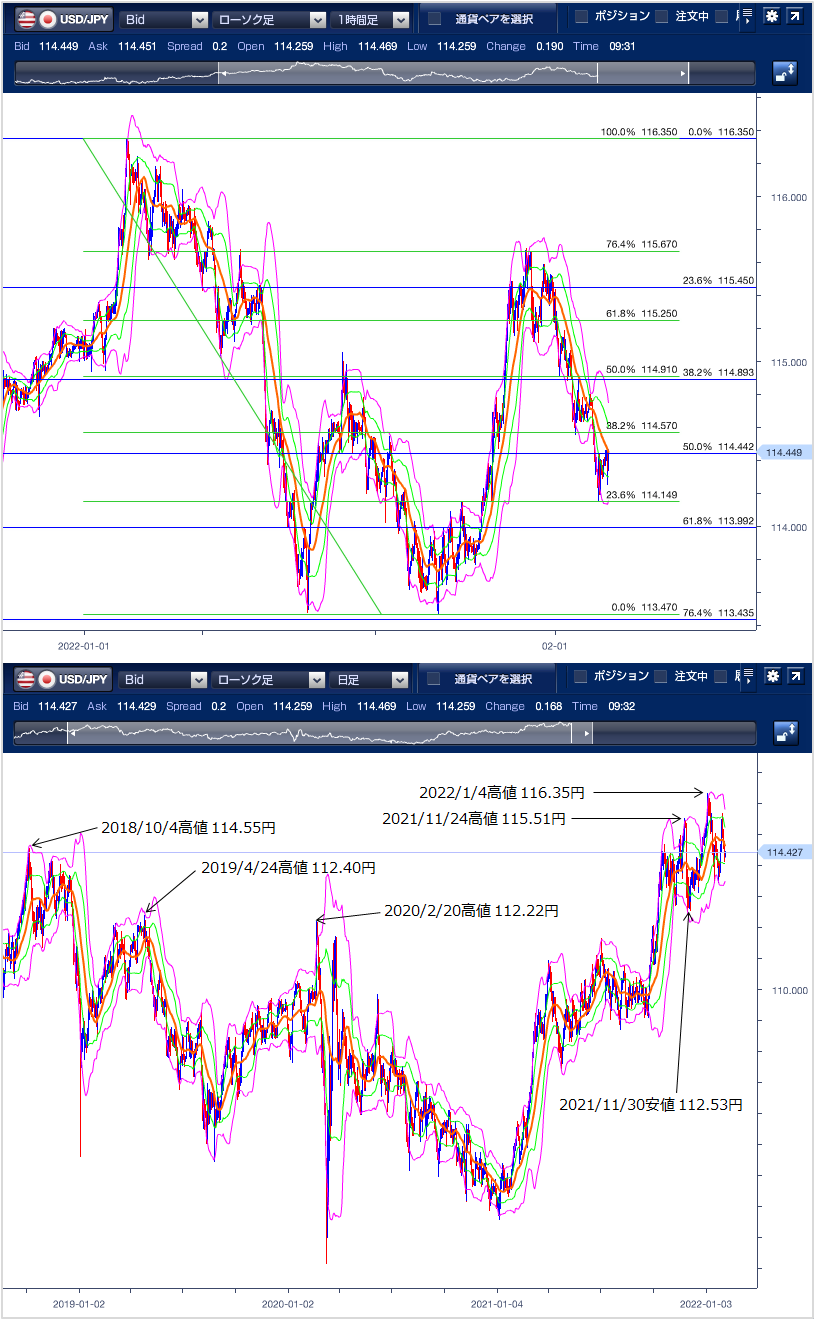Click the scale toggle icon on 1時間足 chart

(785, 73)
